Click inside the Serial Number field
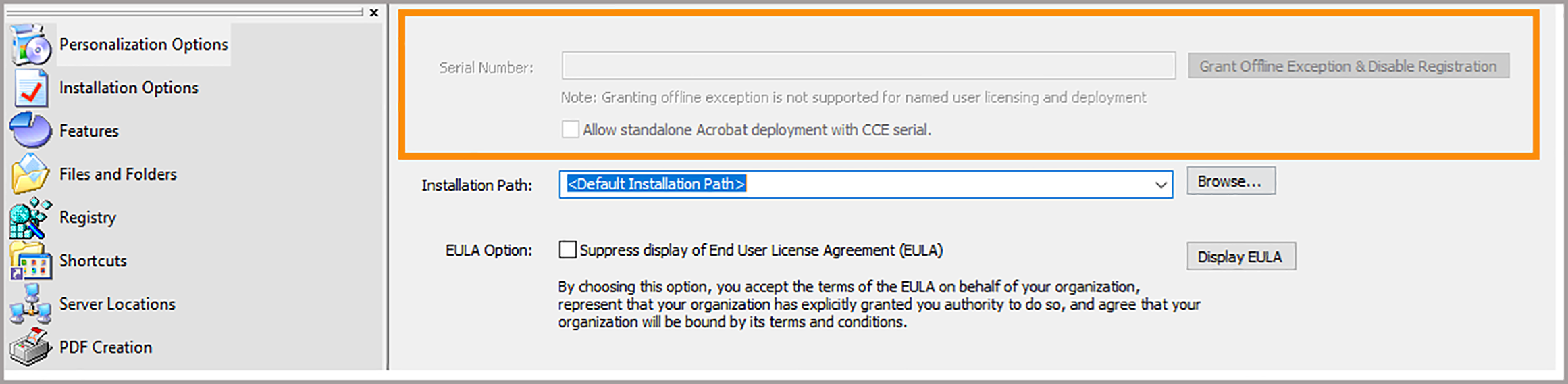Viewport: 1568px width, 384px height. (868, 66)
